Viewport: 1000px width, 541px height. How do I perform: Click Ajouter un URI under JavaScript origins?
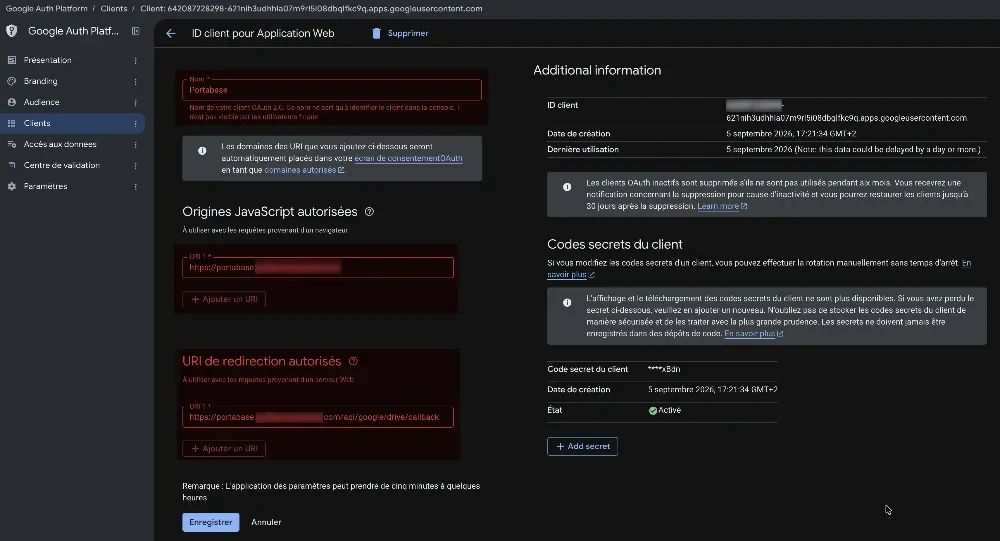click(224, 299)
